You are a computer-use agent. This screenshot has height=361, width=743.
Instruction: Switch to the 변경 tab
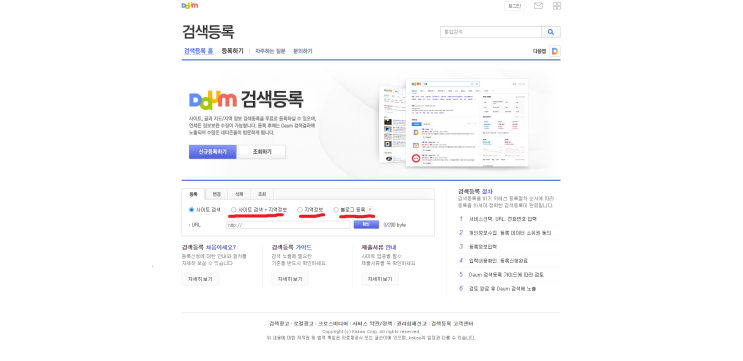click(x=217, y=194)
